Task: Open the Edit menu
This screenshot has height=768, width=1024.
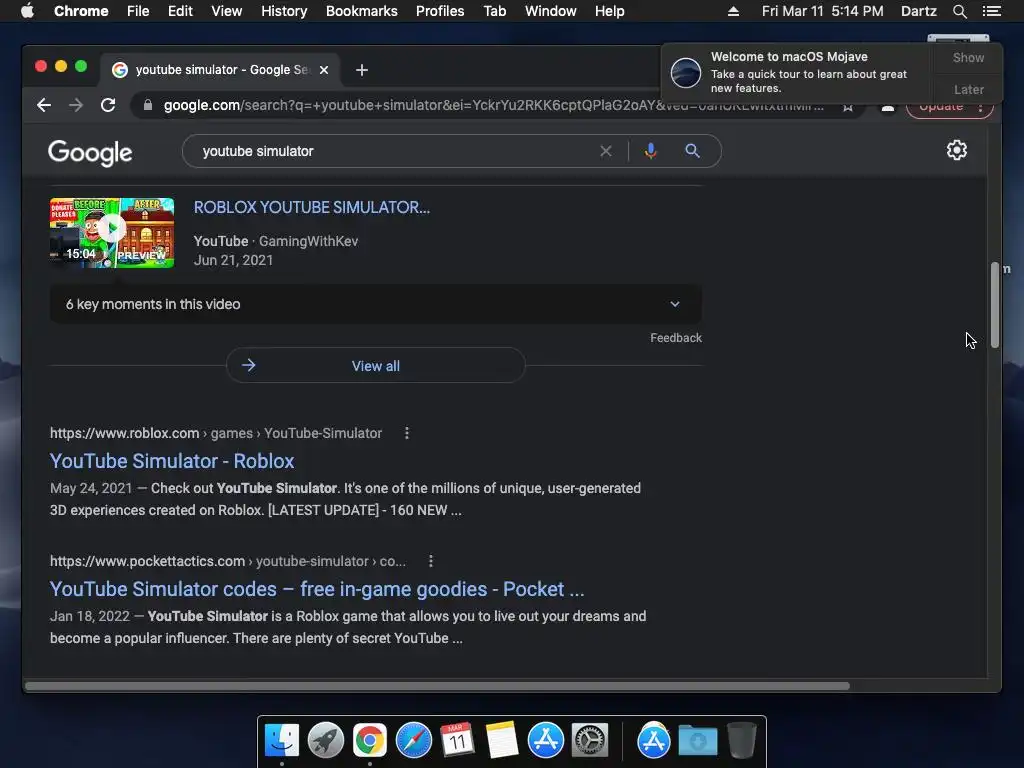Action: (180, 11)
